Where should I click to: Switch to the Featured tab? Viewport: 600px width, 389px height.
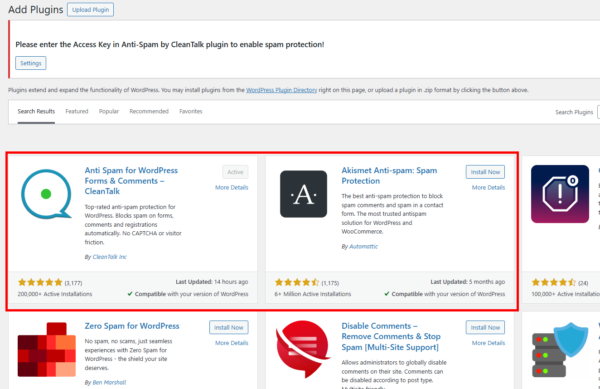pyautogui.click(x=77, y=111)
